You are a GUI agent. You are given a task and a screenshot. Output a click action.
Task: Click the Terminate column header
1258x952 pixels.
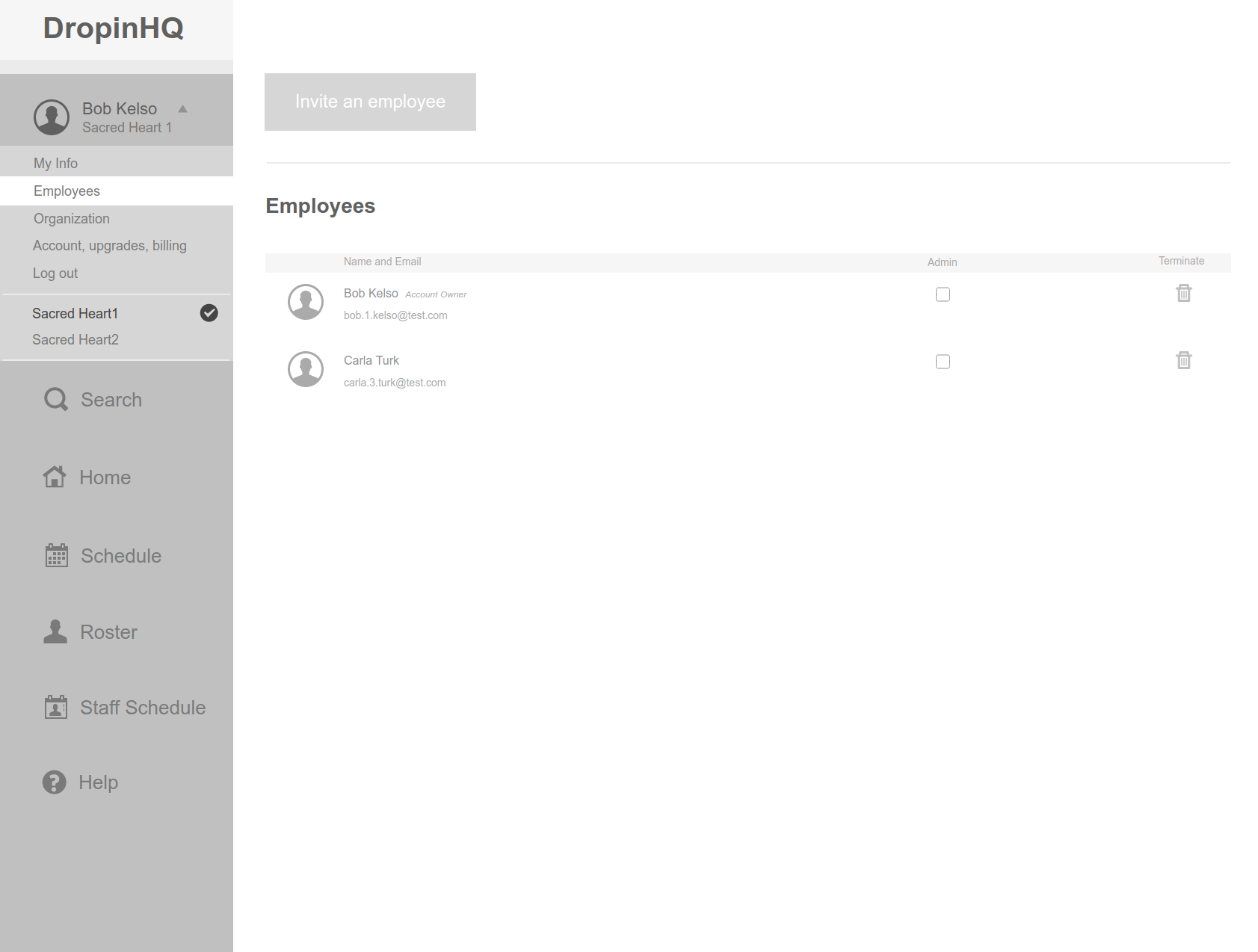pyautogui.click(x=1182, y=261)
